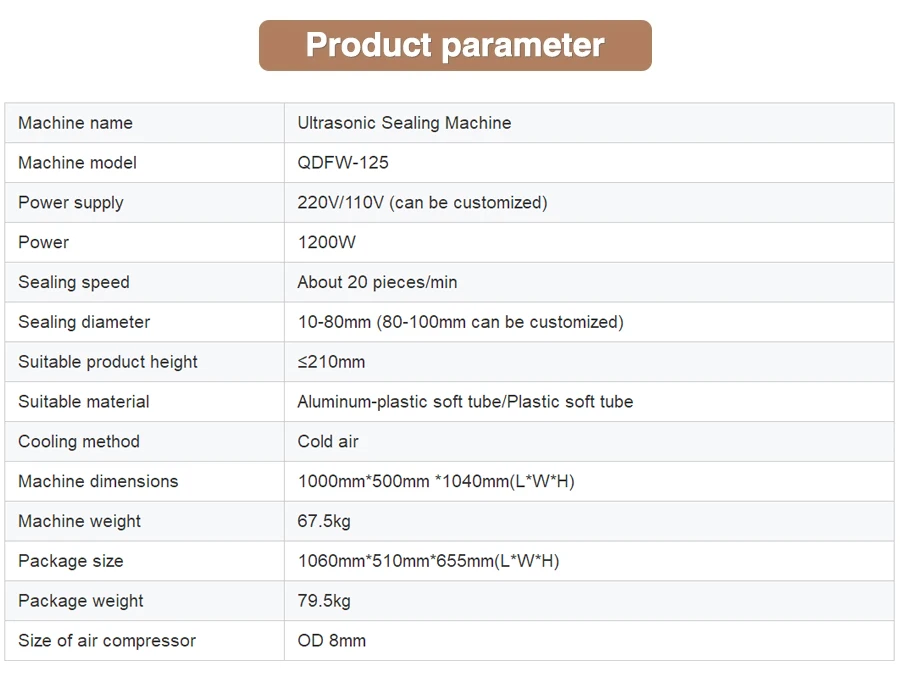
Task: Click the ≤210mm height value
Action: click(331, 362)
